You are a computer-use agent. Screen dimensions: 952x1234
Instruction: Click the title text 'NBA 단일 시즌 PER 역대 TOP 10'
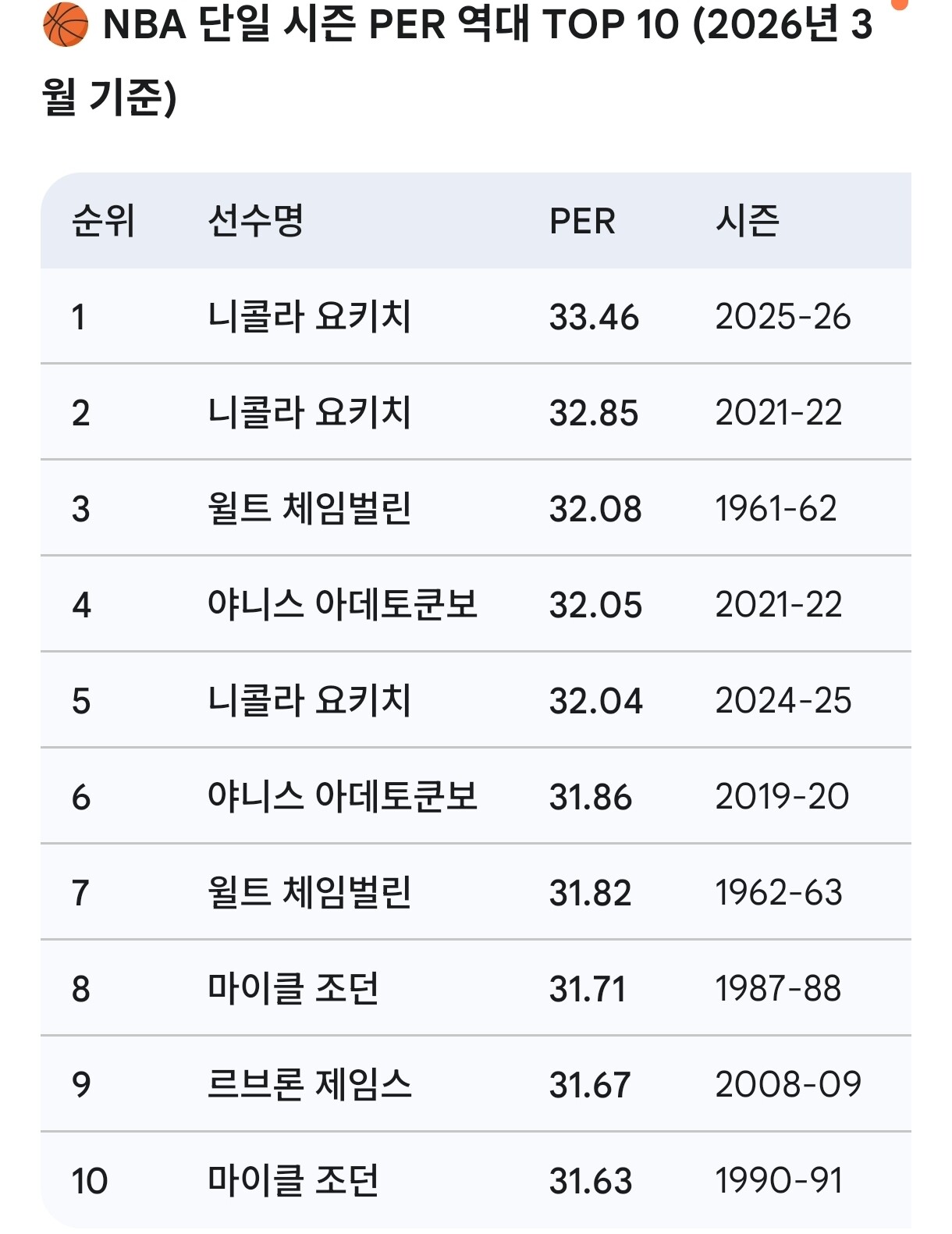pos(390,25)
